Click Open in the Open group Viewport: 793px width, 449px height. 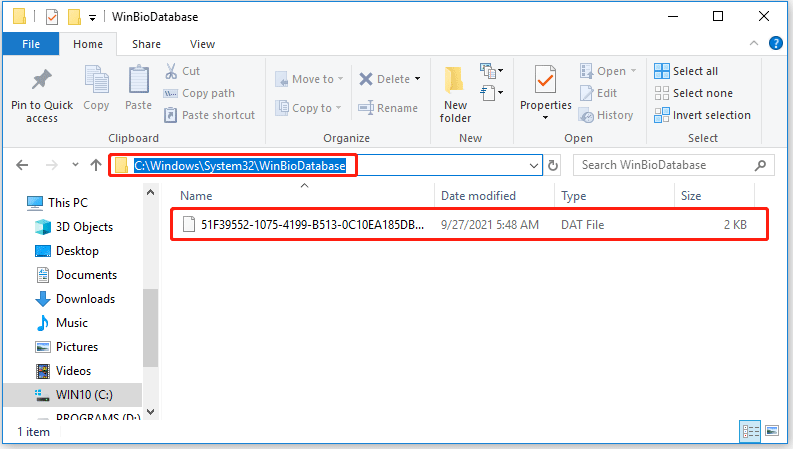[607, 71]
